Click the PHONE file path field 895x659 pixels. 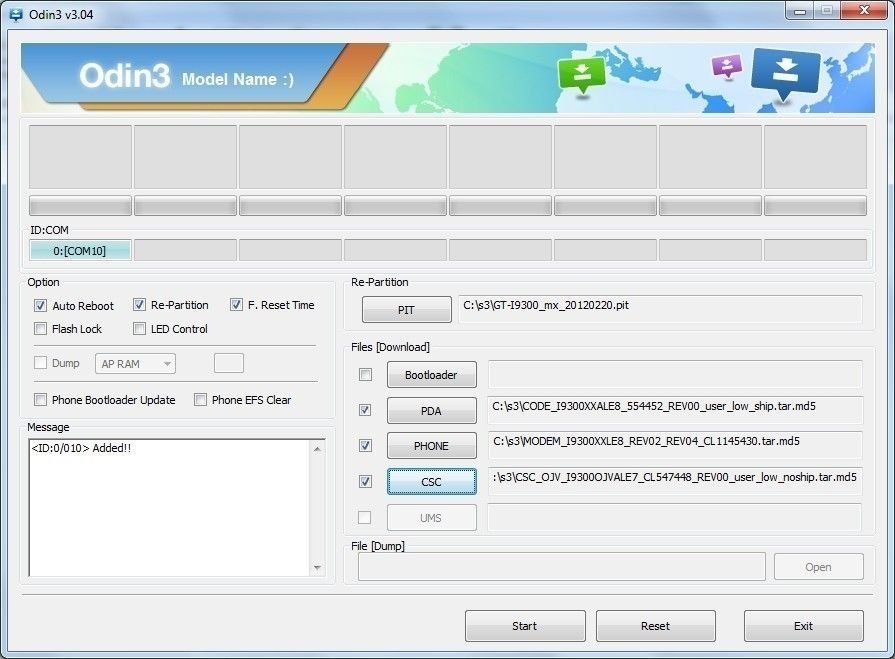(x=675, y=445)
